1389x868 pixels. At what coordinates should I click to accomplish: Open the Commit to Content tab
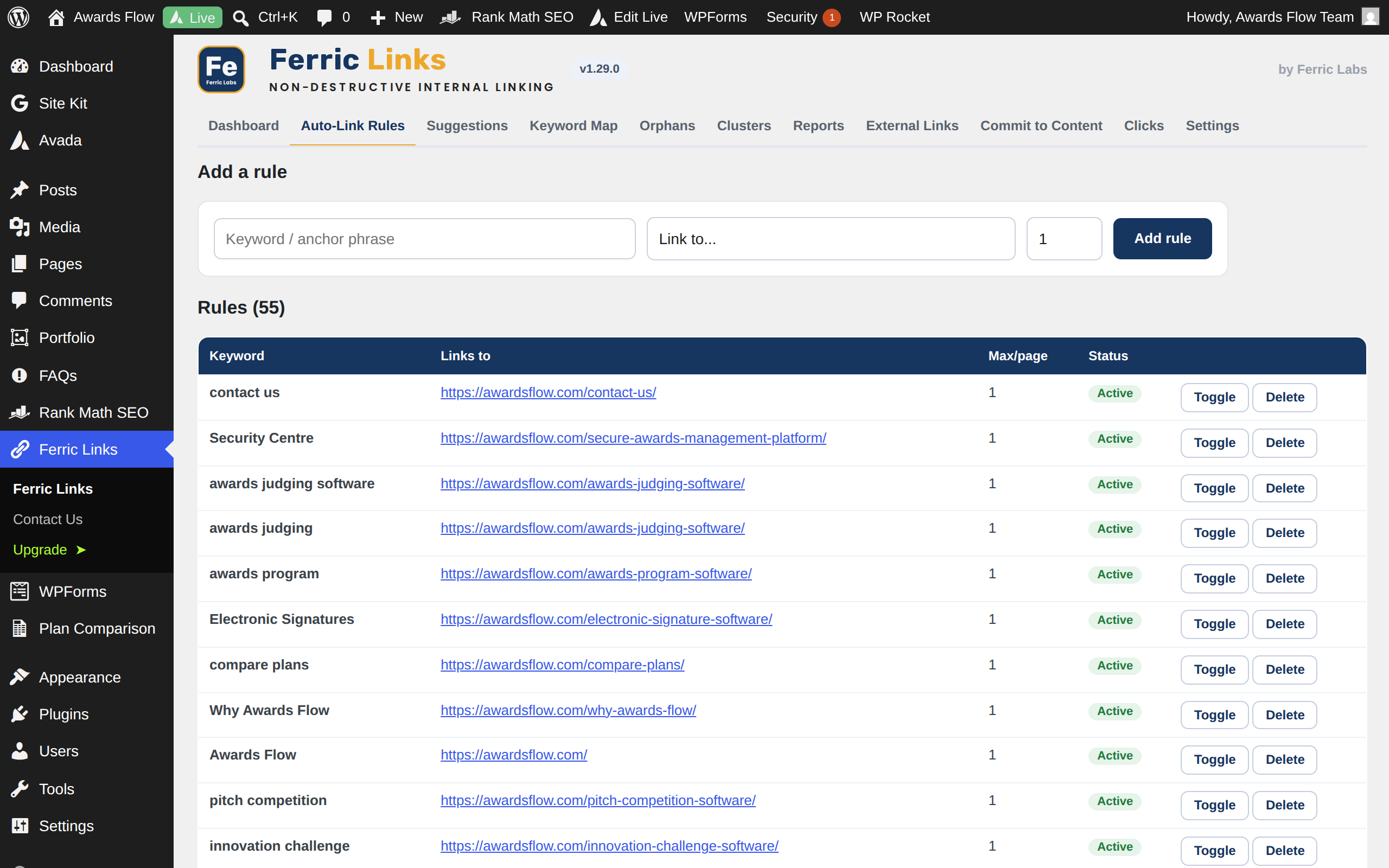click(x=1041, y=125)
